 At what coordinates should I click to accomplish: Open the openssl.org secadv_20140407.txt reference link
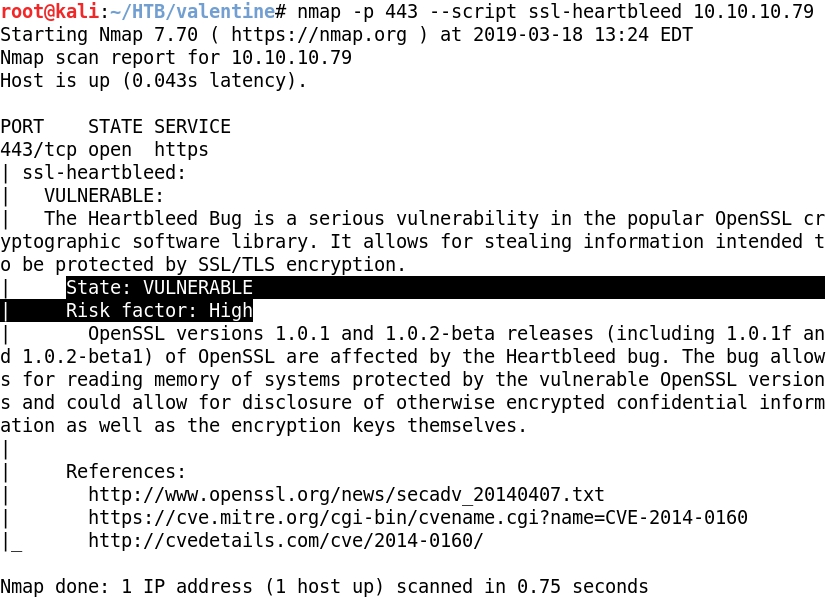coord(346,495)
